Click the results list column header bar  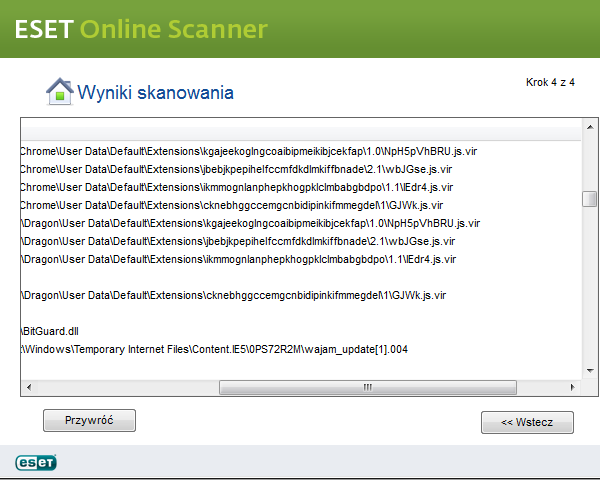[302, 134]
